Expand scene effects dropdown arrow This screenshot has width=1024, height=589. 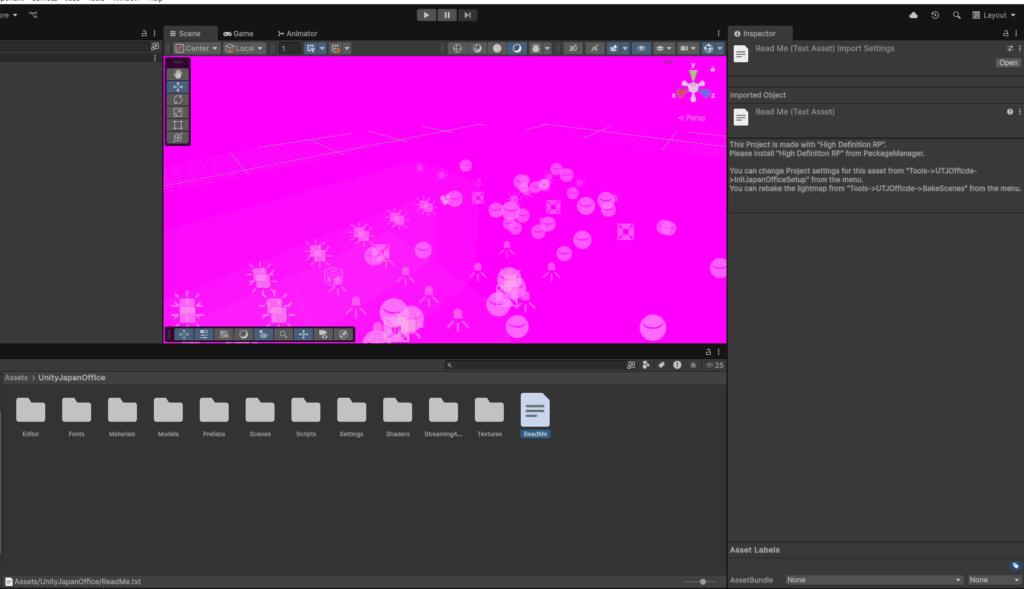click(625, 48)
